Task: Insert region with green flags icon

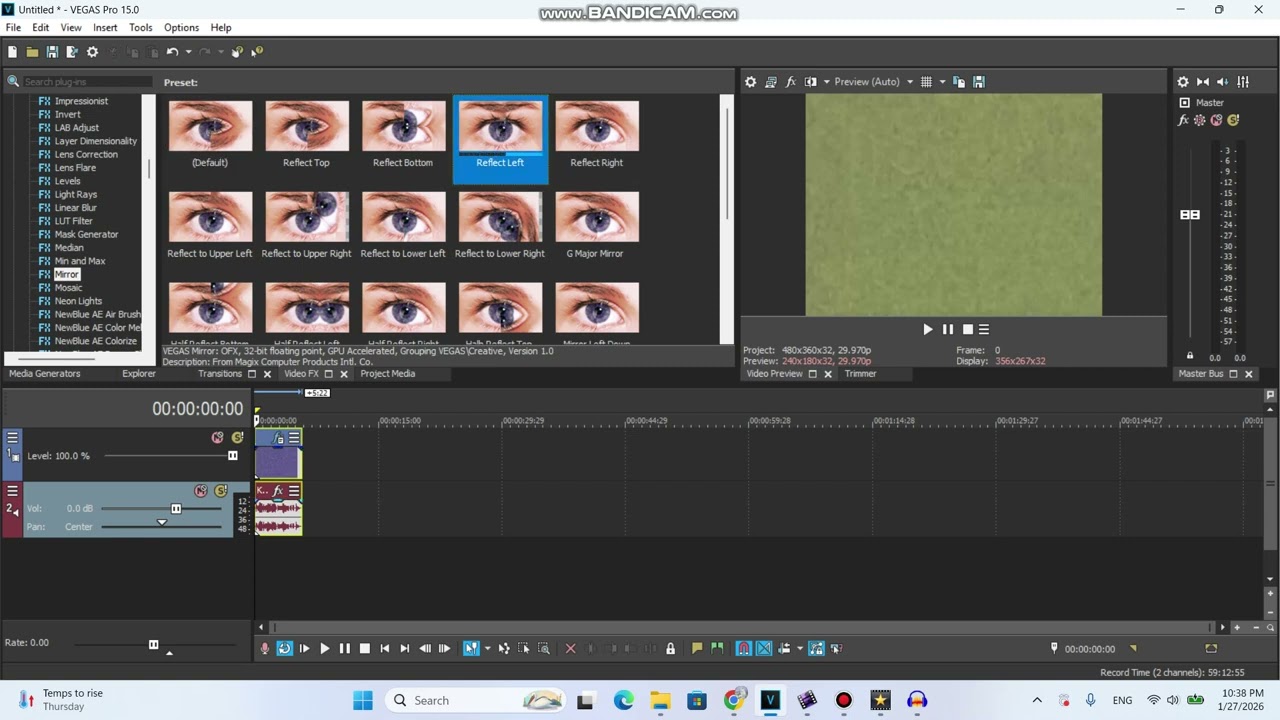Action: coord(717,649)
